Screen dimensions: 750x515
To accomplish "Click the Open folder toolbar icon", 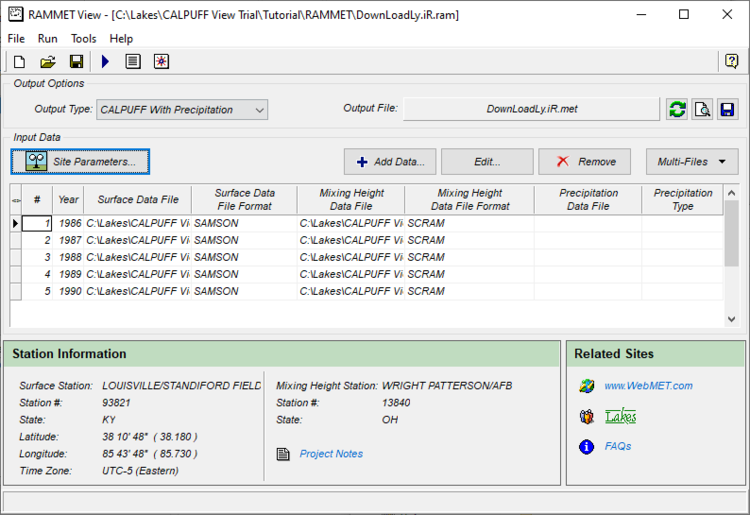I will pyautogui.click(x=47, y=62).
